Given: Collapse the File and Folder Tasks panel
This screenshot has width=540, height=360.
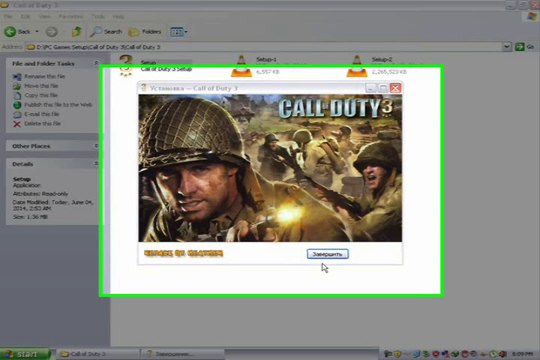Looking at the screenshot, I should coord(96,63).
